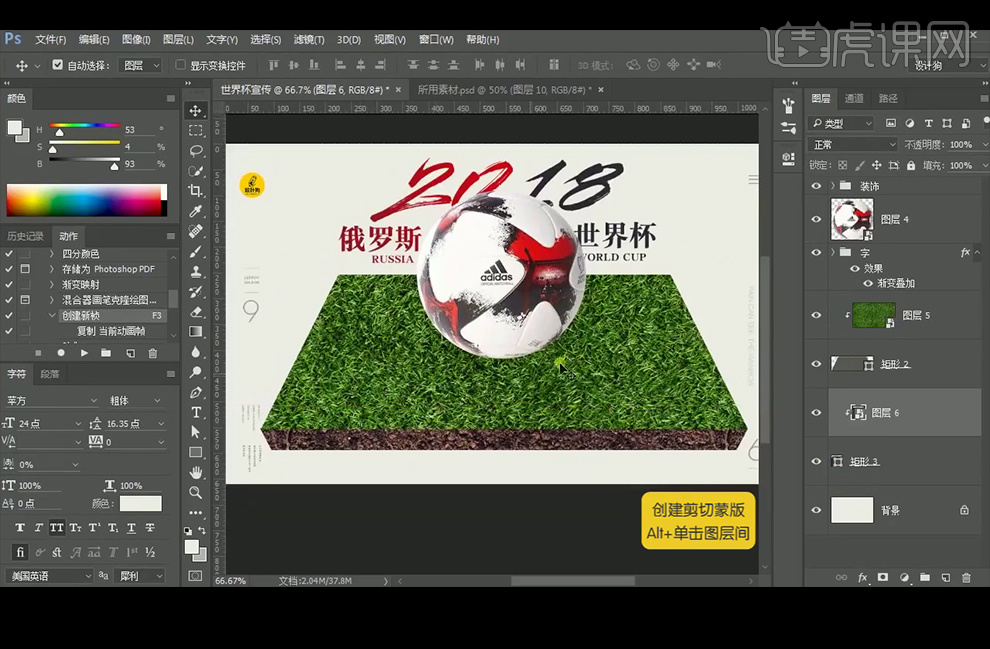The image size is (990, 649).
Task: Open the 滤镜 menu
Action: pyautogui.click(x=308, y=39)
